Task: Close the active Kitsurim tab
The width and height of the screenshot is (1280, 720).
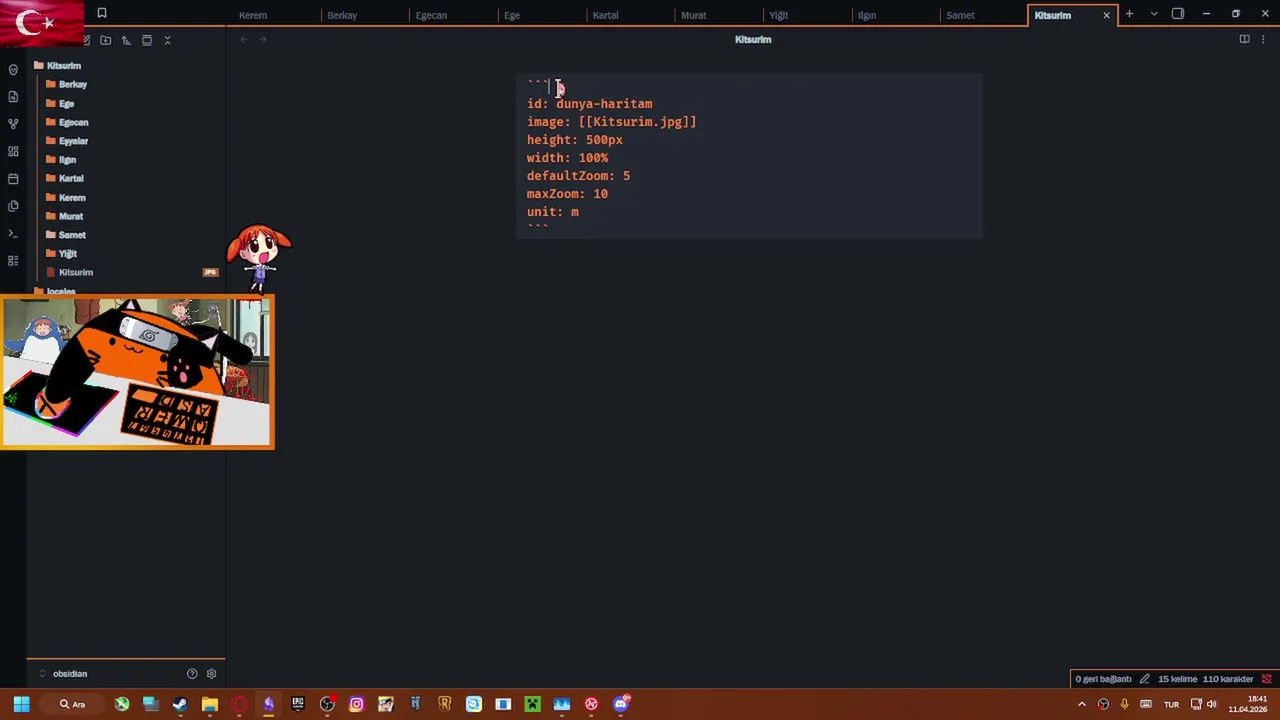Action: coord(1106,15)
